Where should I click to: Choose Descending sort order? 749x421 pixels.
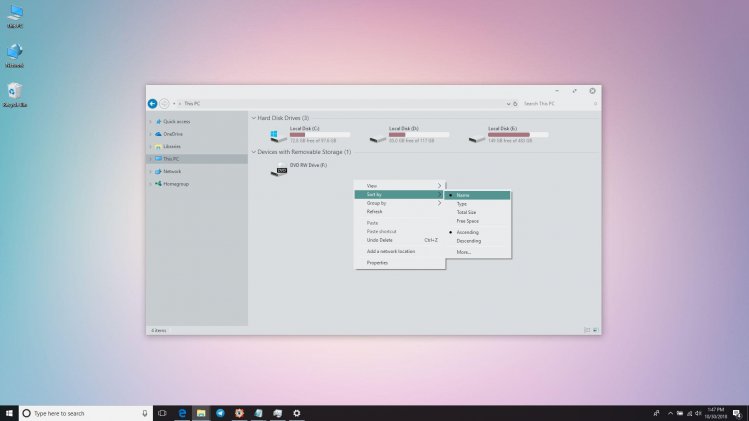(478, 241)
